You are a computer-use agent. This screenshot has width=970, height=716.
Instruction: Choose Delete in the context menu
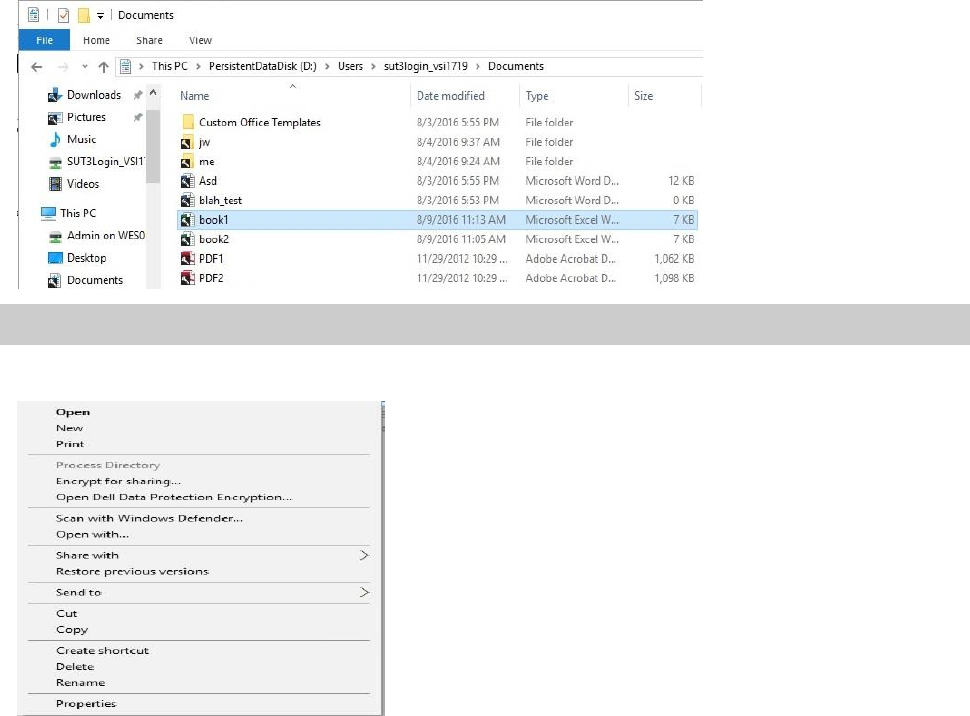[x=75, y=667]
